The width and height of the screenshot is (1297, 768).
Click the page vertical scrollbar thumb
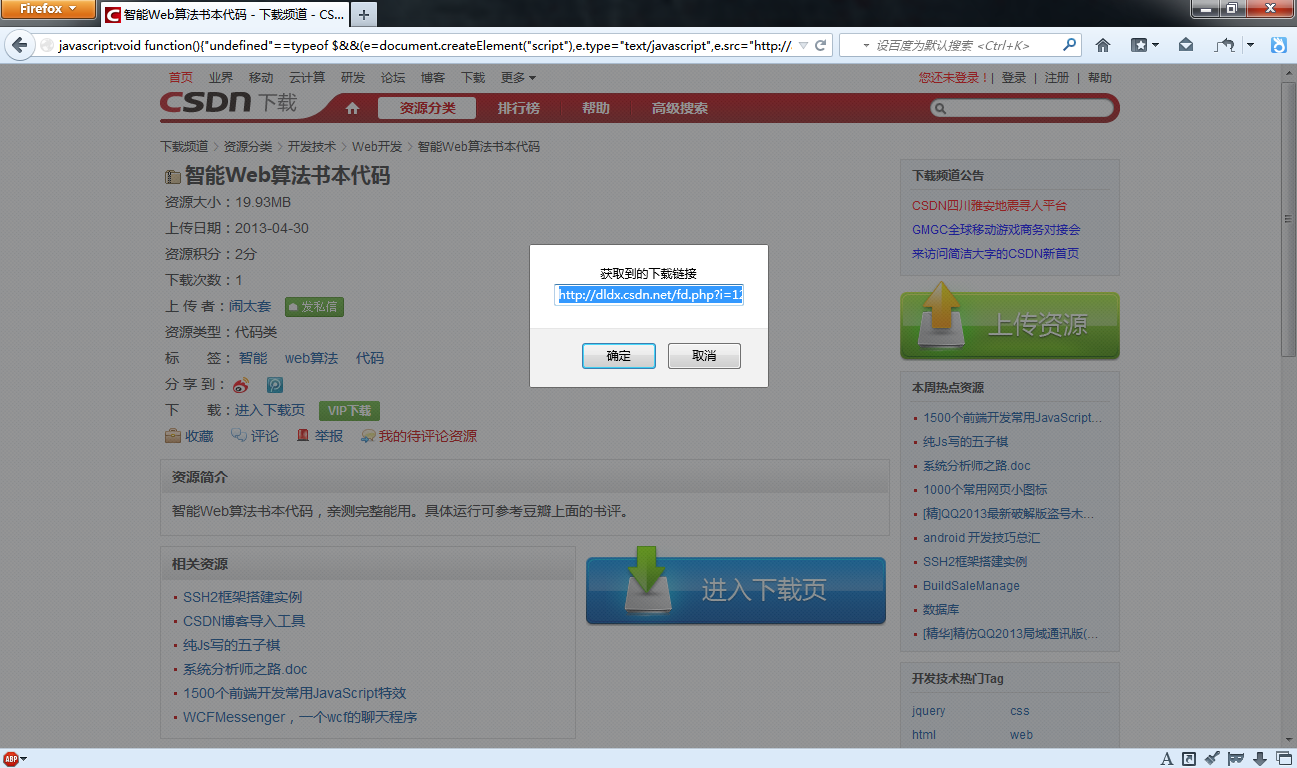tap(1288, 219)
